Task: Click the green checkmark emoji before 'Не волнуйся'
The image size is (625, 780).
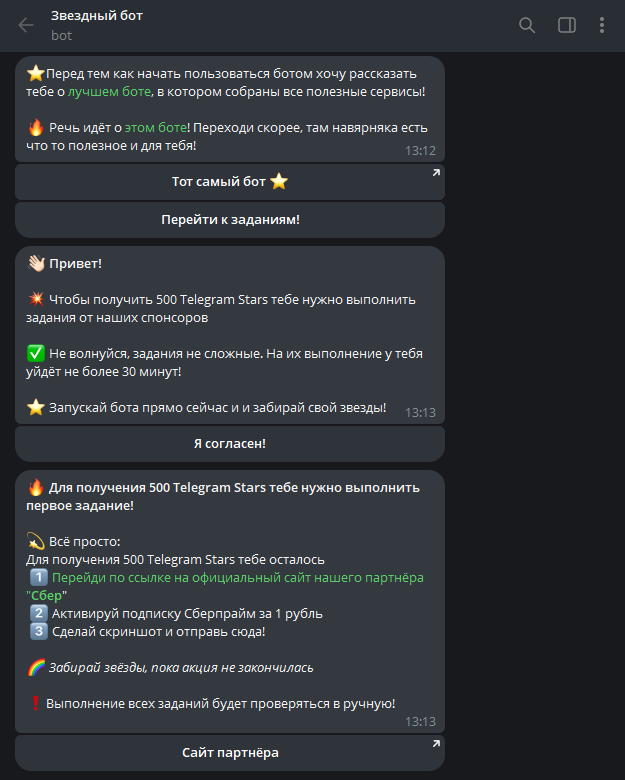Action: [x=36, y=353]
